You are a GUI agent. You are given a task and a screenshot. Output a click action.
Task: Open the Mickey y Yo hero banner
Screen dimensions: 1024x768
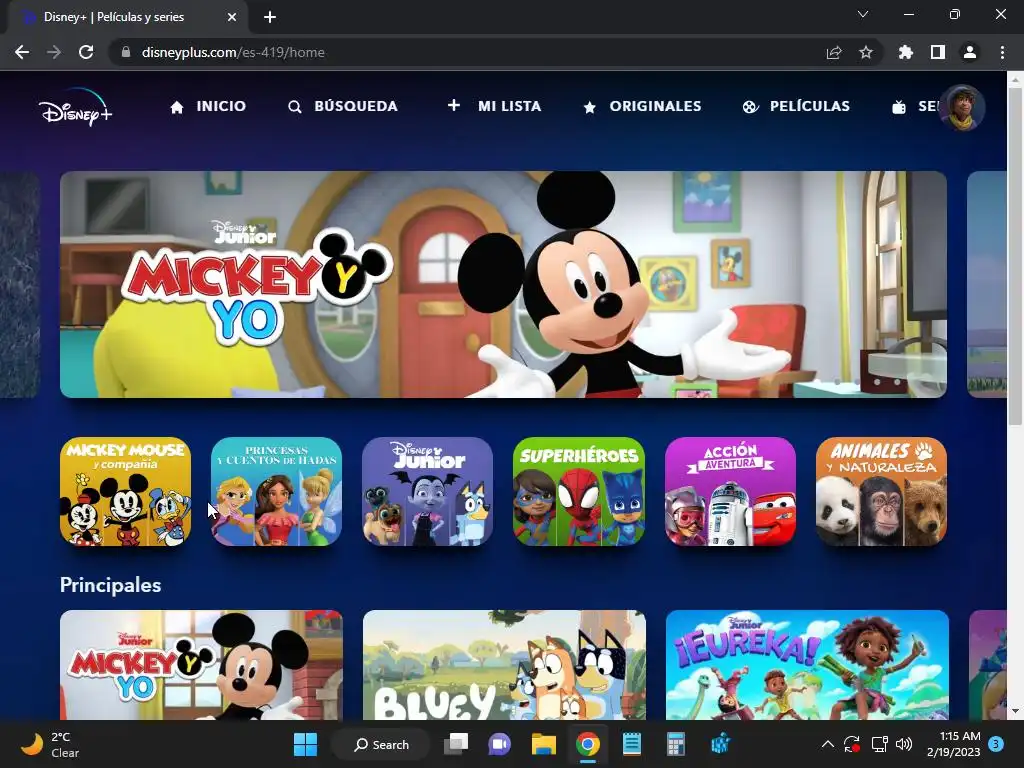coord(503,284)
